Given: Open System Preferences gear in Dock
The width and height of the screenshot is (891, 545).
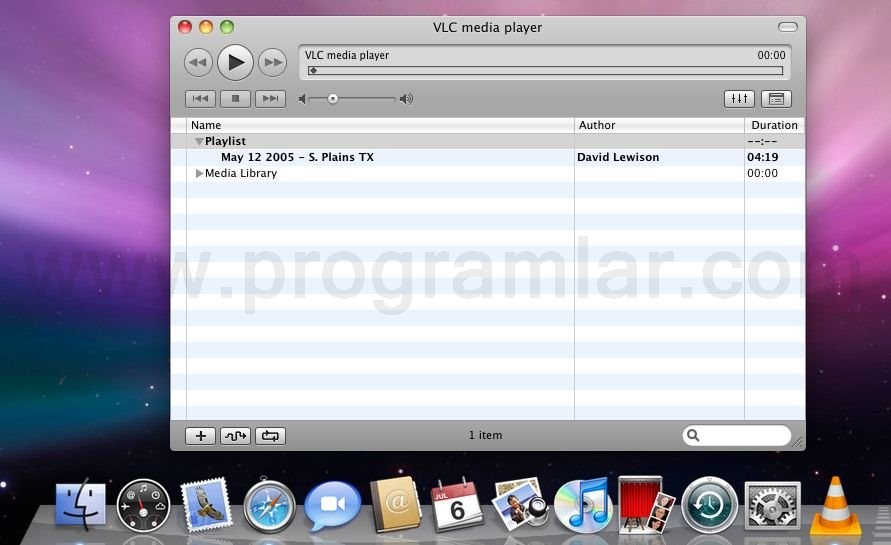Looking at the screenshot, I should [x=772, y=506].
